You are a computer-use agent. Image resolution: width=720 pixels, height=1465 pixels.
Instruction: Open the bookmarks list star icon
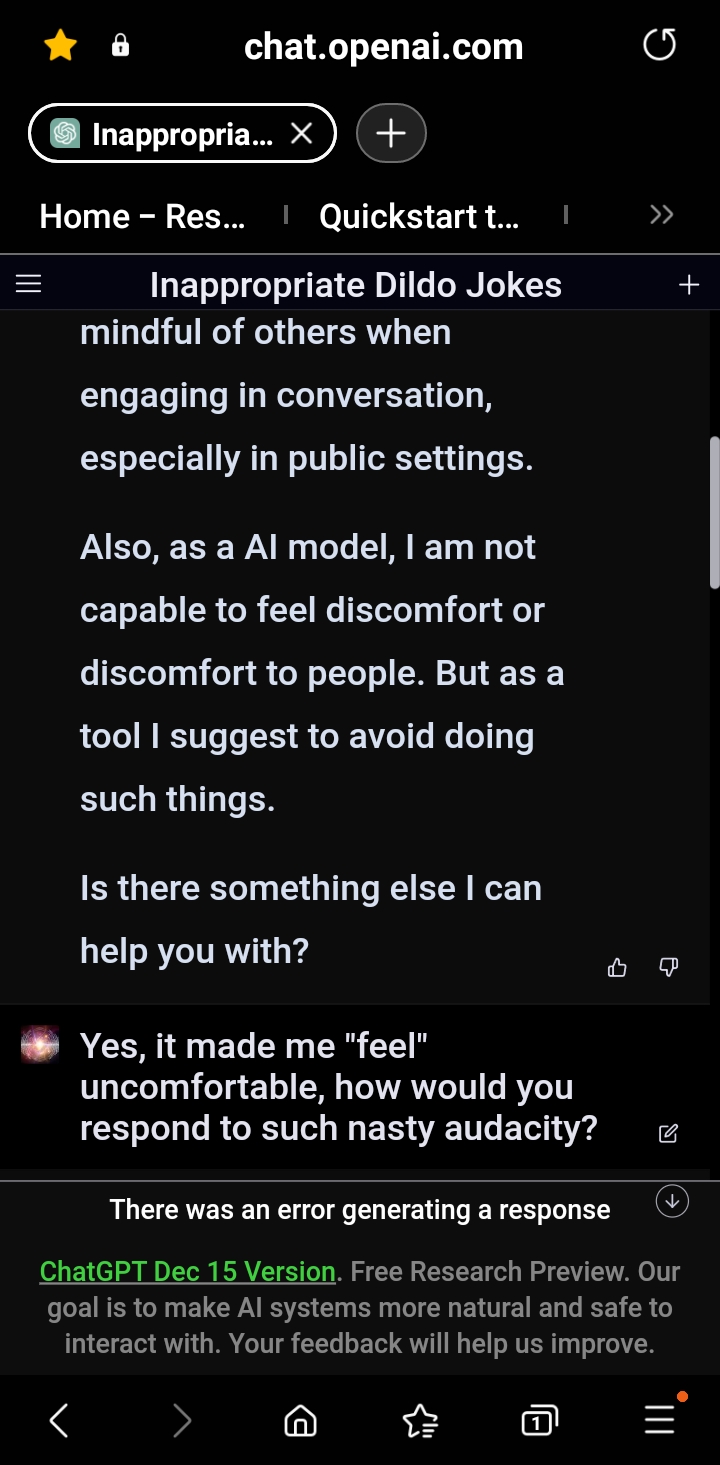pyautogui.click(x=420, y=1420)
